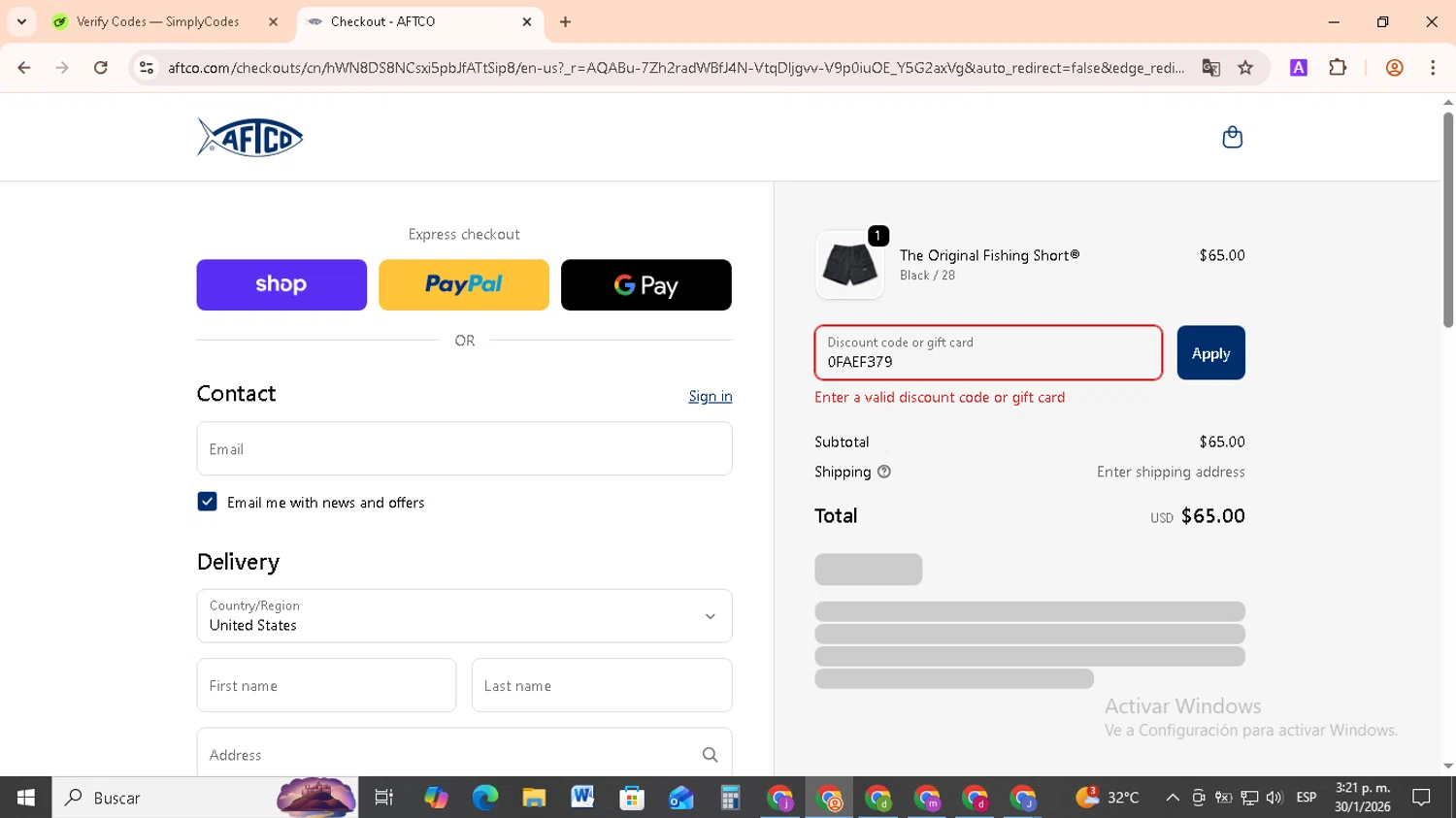Choose PayPal express checkout
Screen dimensions: 1456x818
point(464,284)
